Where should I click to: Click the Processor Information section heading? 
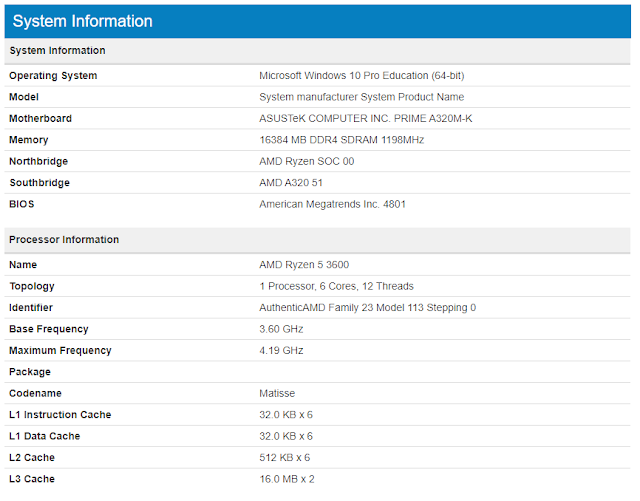click(64, 240)
